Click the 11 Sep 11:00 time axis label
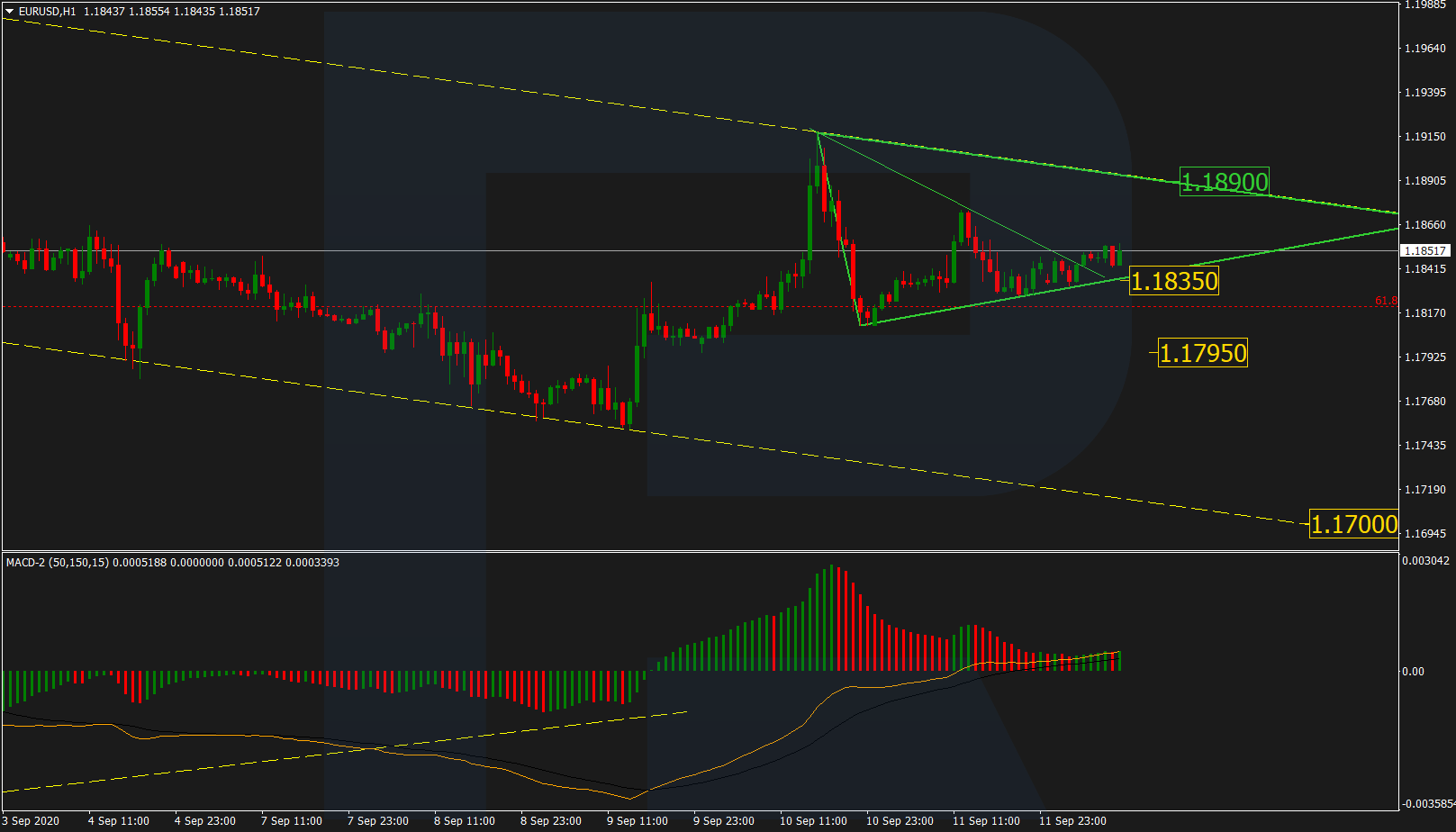Image resolution: width=1456 pixels, height=832 pixels. click(x=987, y=821)
